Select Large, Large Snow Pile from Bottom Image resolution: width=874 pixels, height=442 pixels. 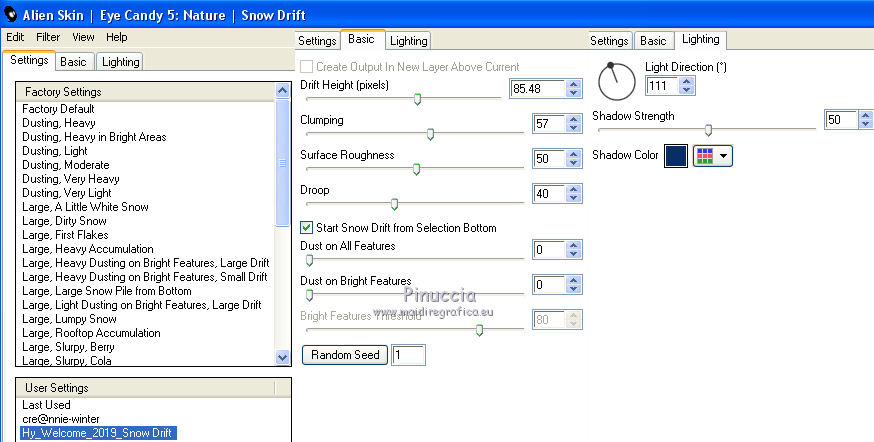[x=106, y=291]
